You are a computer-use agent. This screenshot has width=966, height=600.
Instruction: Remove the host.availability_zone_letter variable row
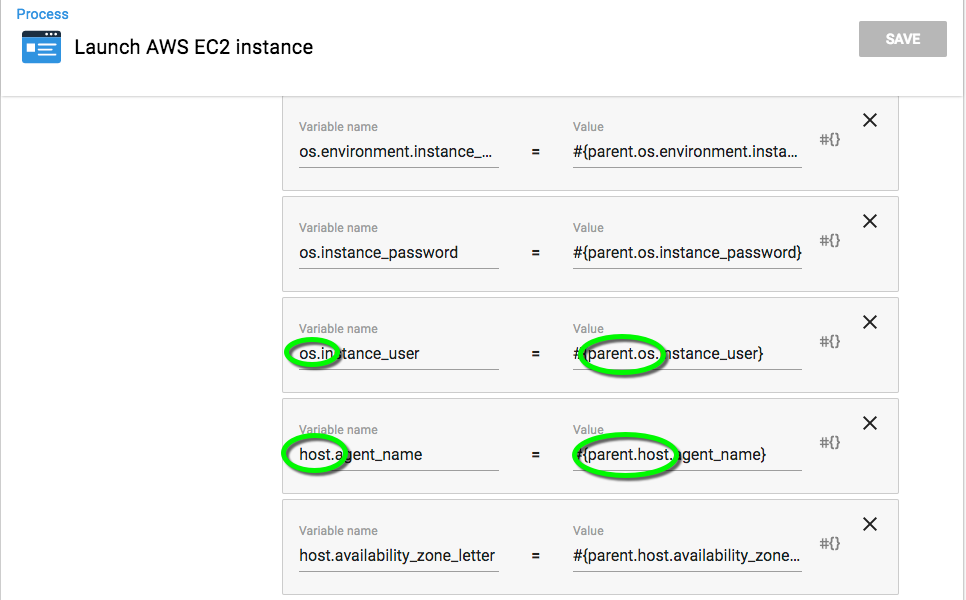point(869,524)
